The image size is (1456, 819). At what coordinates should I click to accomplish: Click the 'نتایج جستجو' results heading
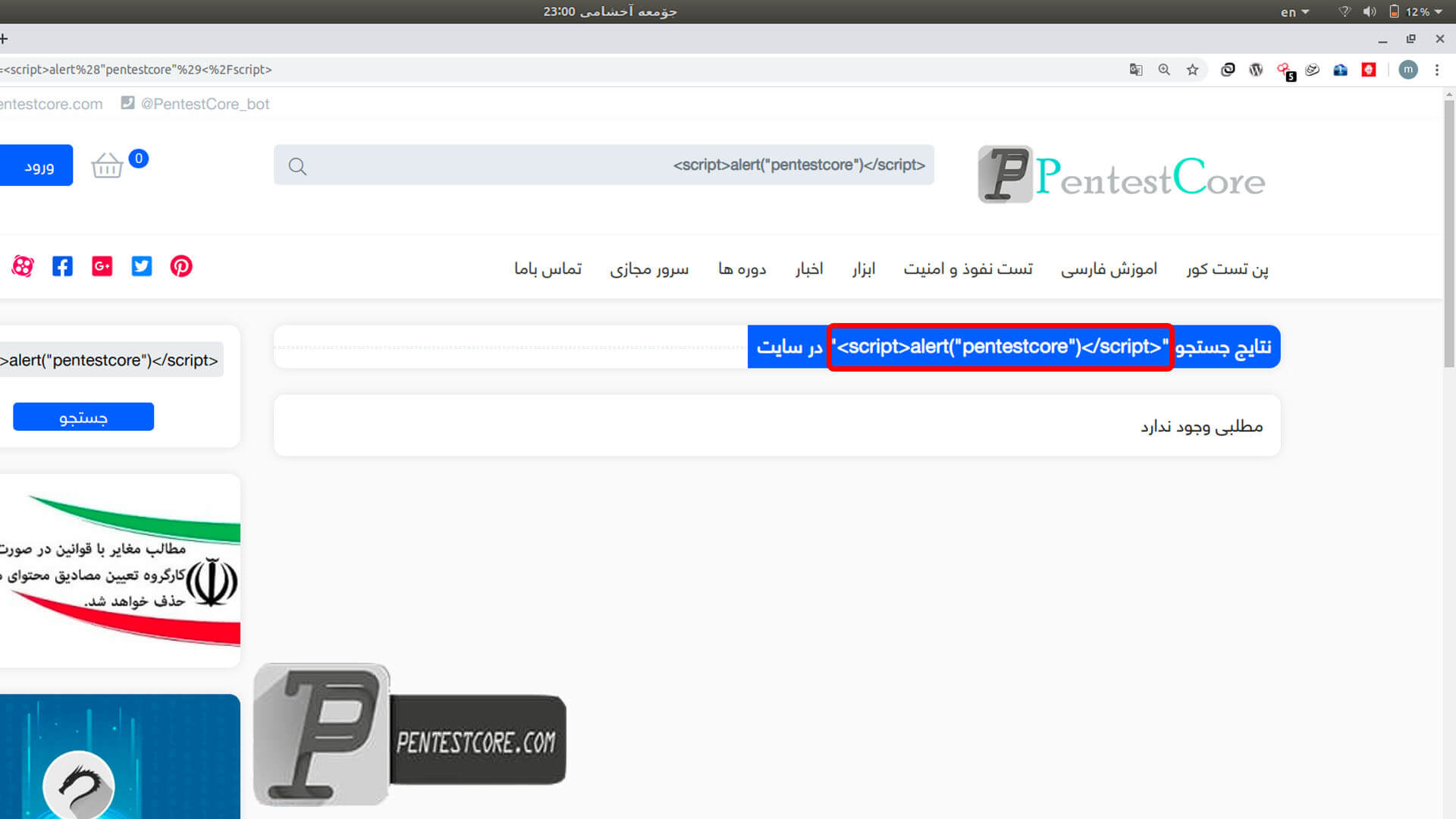click(1223, 347)
